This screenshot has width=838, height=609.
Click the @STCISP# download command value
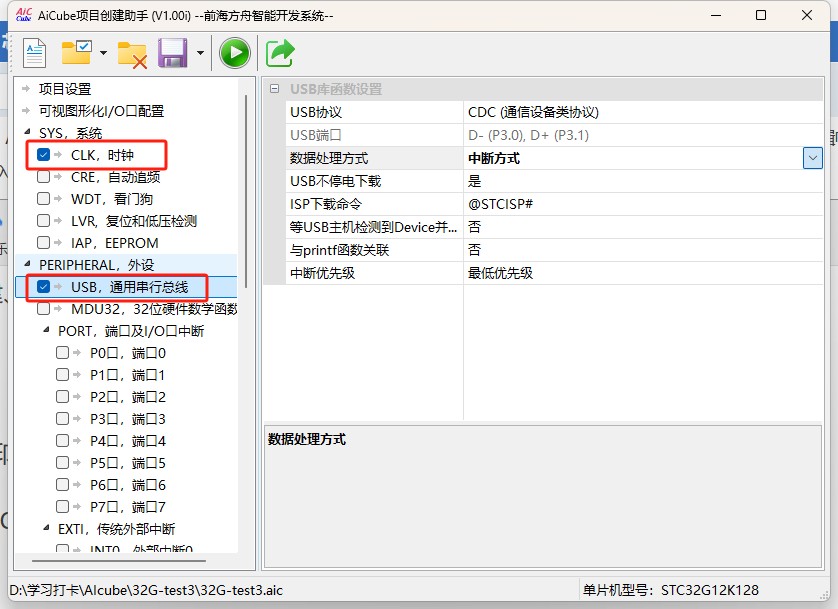coord(500,204)
